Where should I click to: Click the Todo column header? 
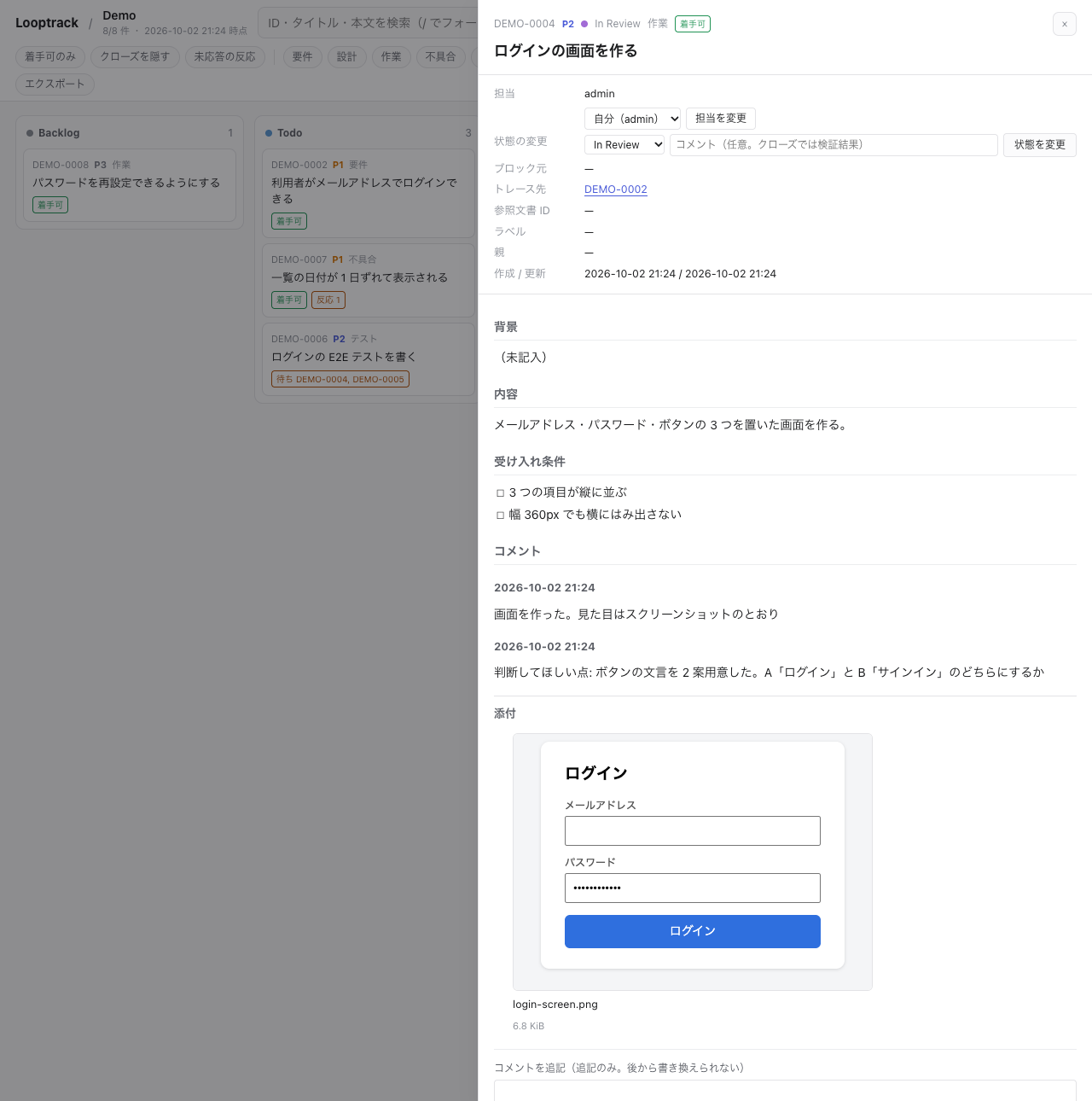pyautogui.click(x=369, y=133)
